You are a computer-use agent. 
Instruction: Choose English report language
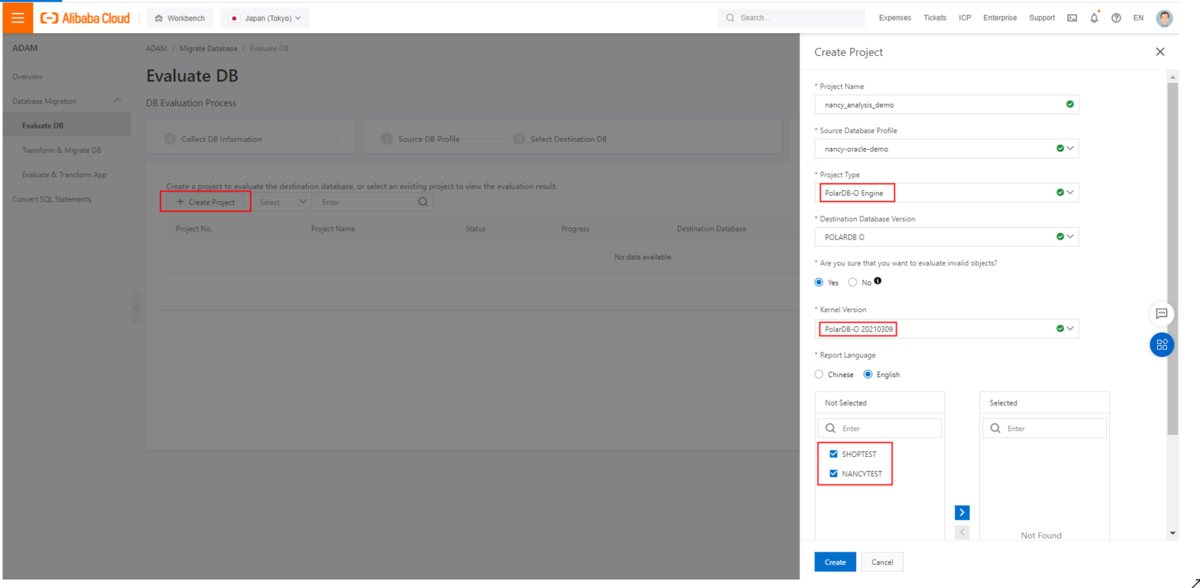(868, 375)
